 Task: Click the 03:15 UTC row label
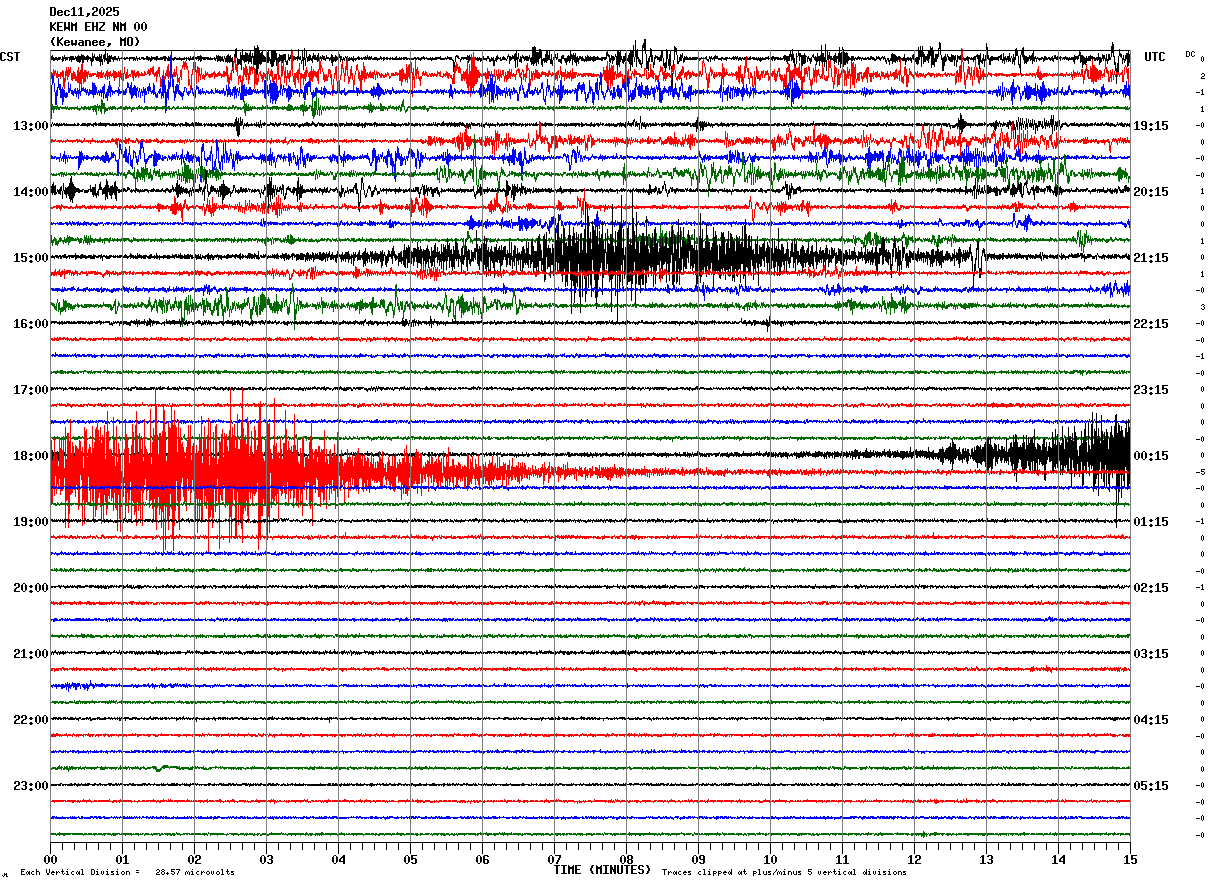tap(1151, 654)
